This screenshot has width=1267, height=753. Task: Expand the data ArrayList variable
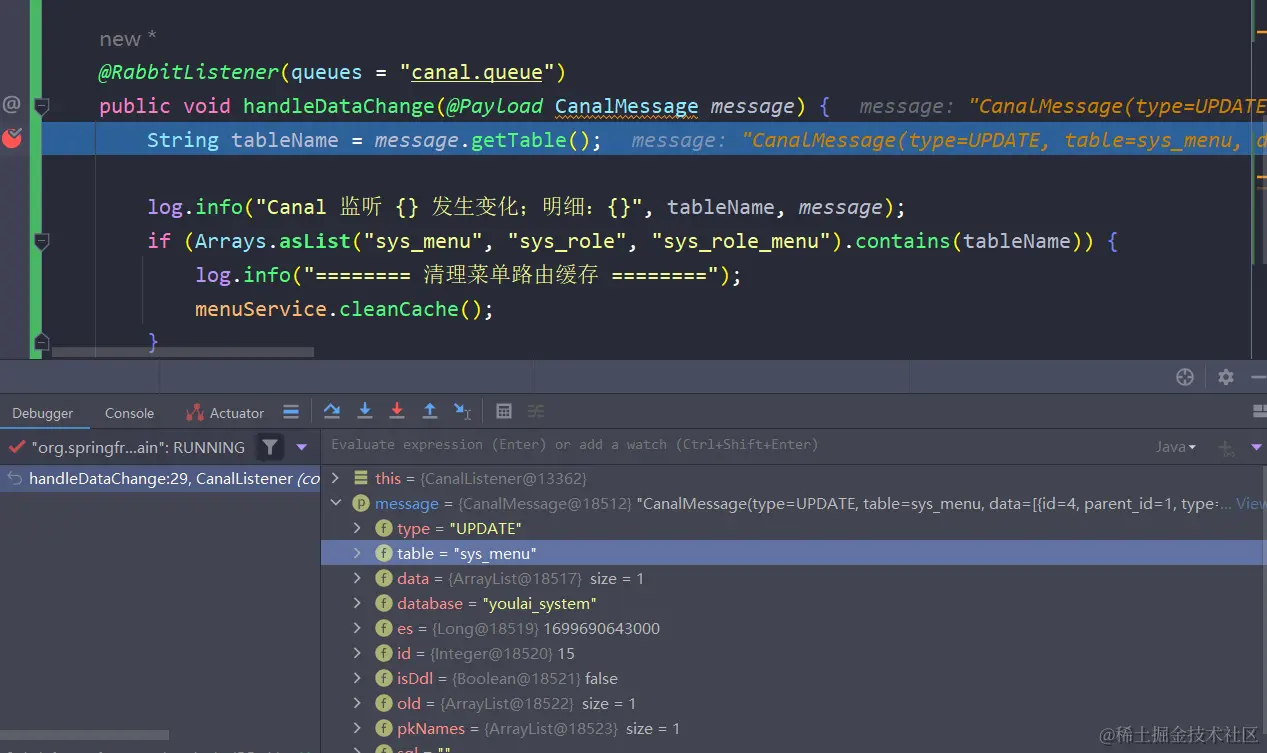coord(357,578)
